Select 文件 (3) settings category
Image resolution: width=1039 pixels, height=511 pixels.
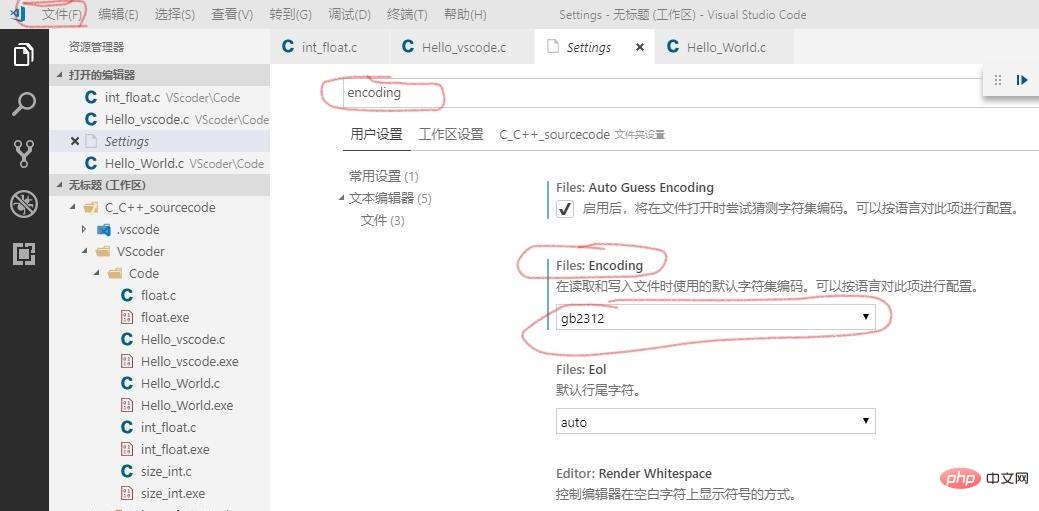click(x=382, y=220)
